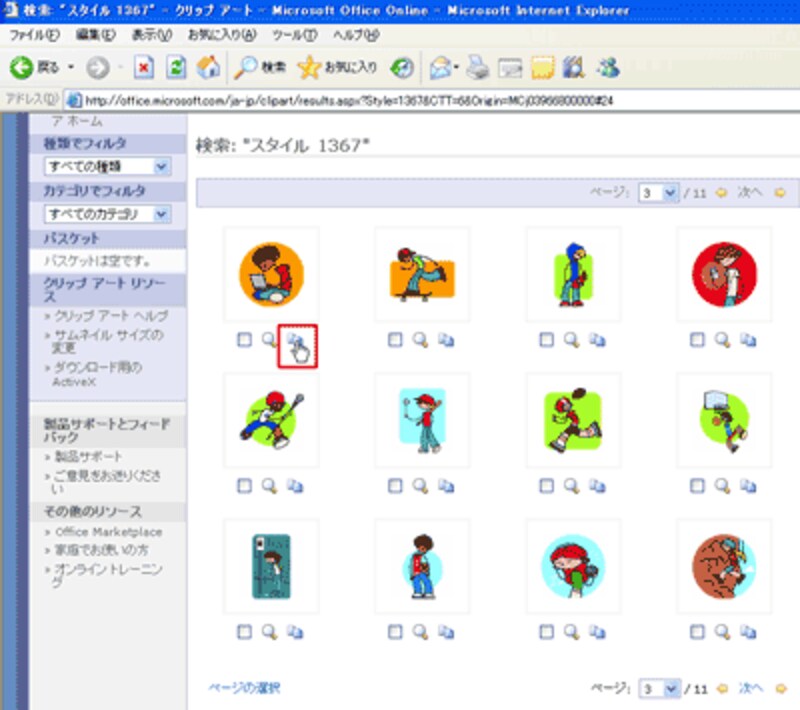Open the クリップ アート ヘルプ link
The width and height of the screenshot is (800, 710).
111,316
